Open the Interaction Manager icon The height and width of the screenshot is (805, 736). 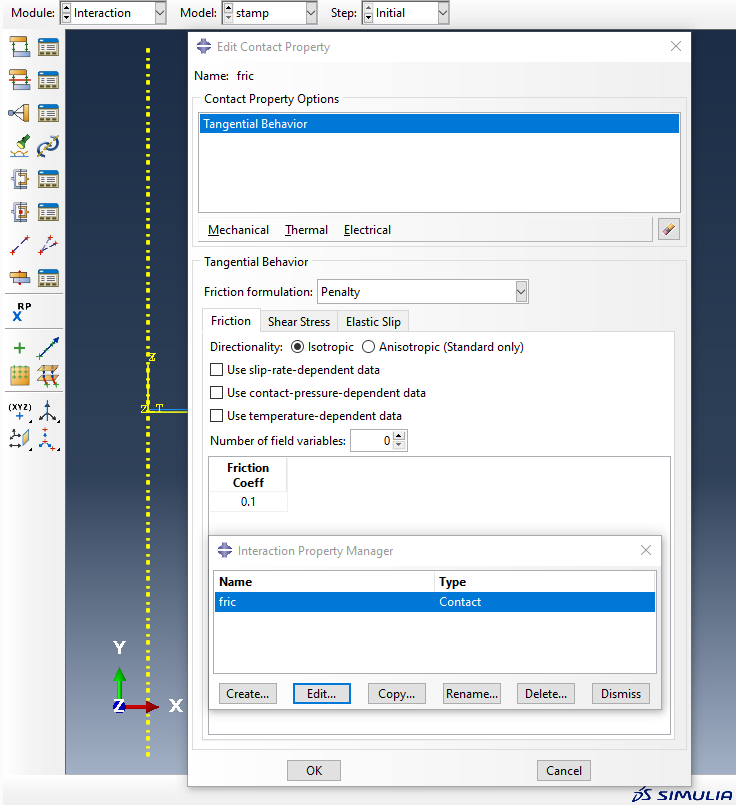click(x=48, y=47)
